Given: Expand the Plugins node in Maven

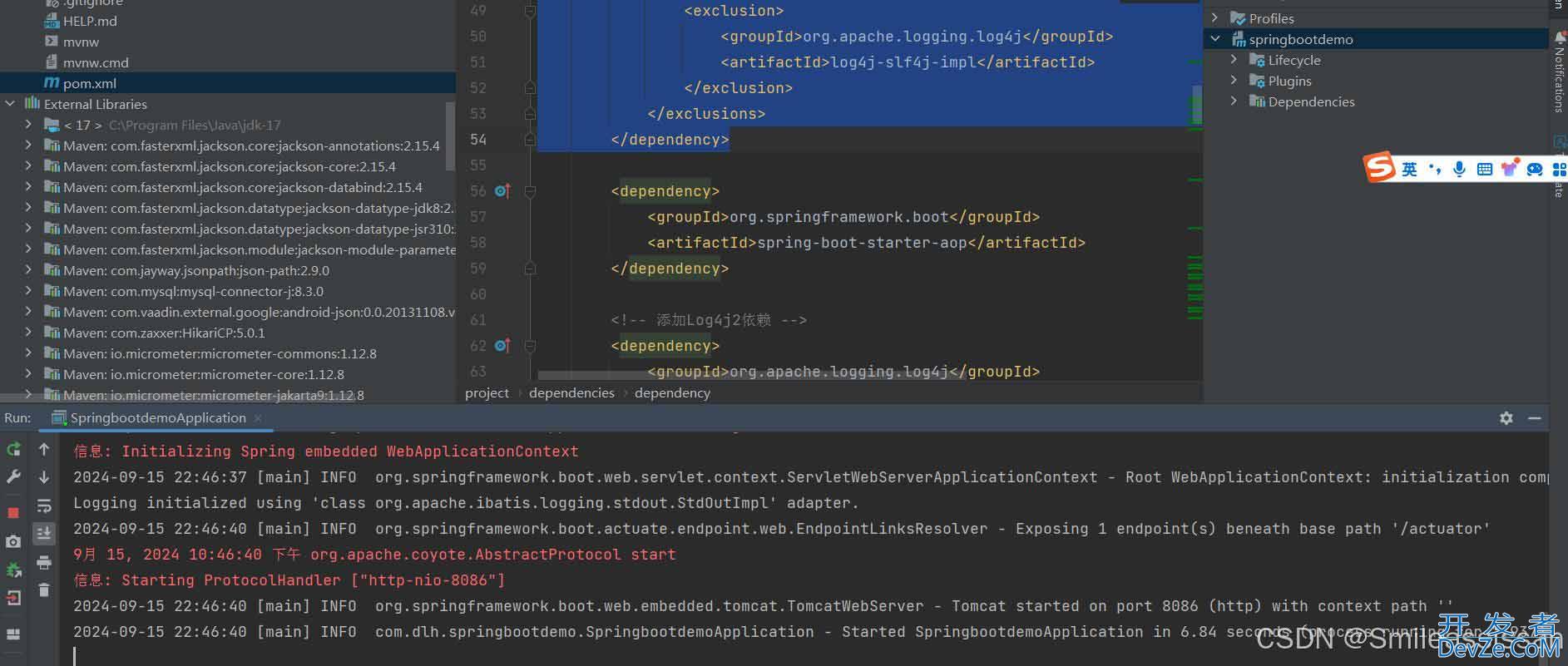Looking at the screenshot, I should click(1234, 81).
